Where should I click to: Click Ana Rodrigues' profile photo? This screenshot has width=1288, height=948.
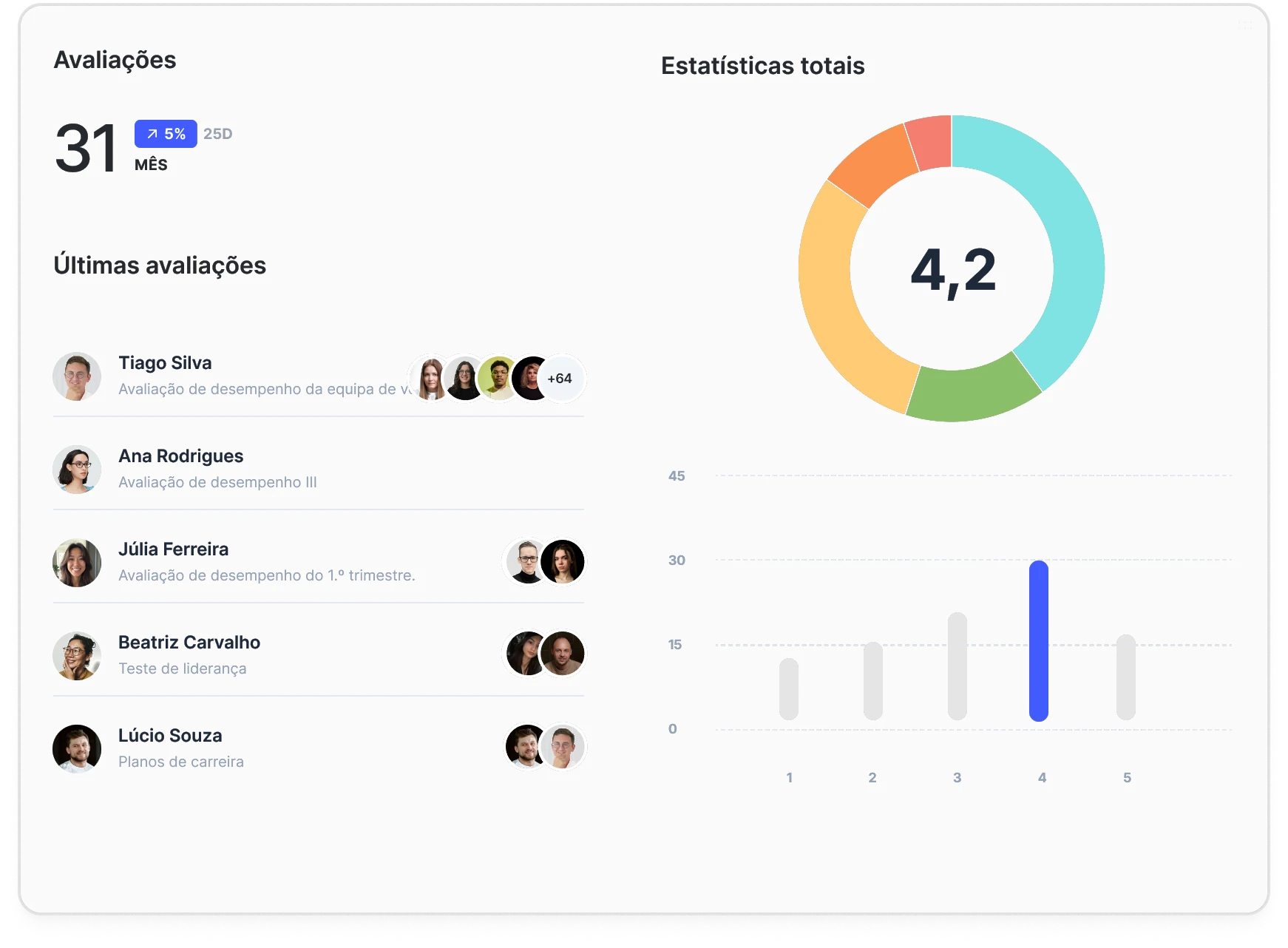(77, 470)
